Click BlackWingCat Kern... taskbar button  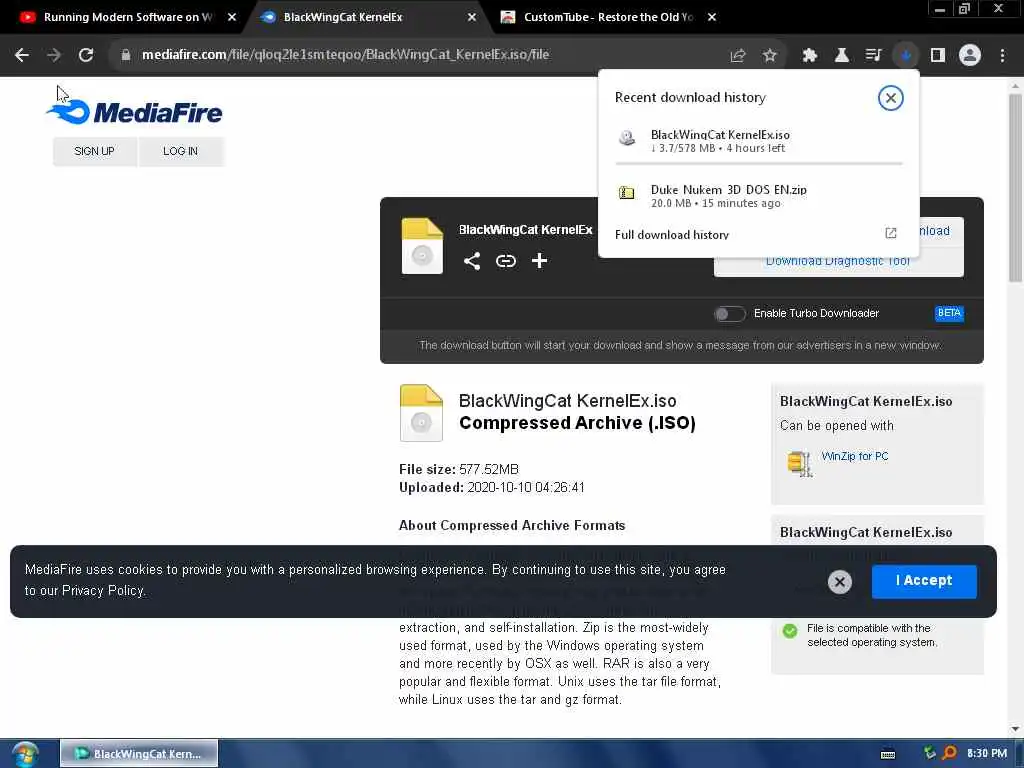[x=139, y=754]
